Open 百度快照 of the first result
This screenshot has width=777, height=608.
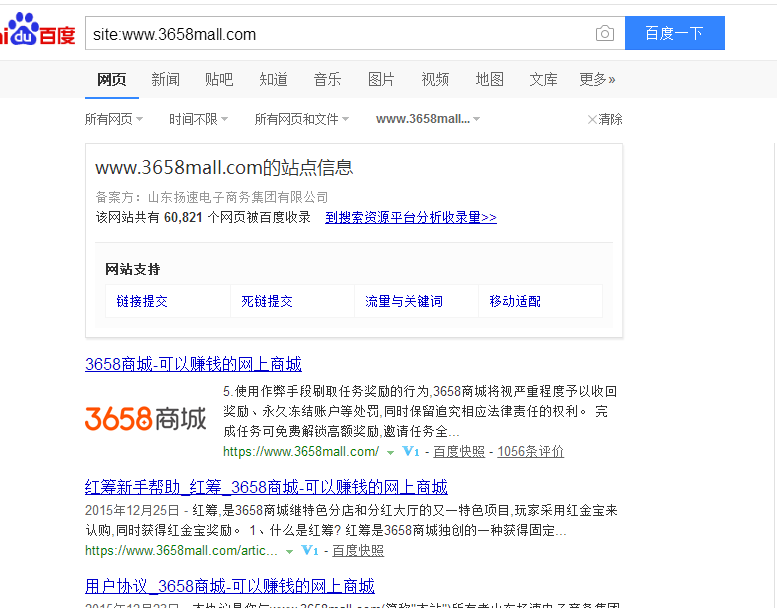click(459, 451)
